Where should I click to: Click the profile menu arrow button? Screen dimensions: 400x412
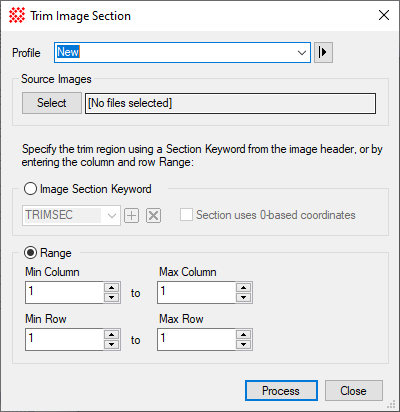click(x=323, y=52)
